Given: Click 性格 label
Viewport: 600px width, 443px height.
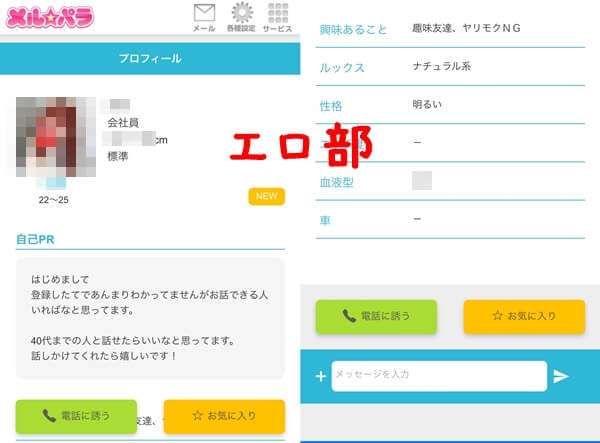Looking at the screenshot, I should pos(331,106).
